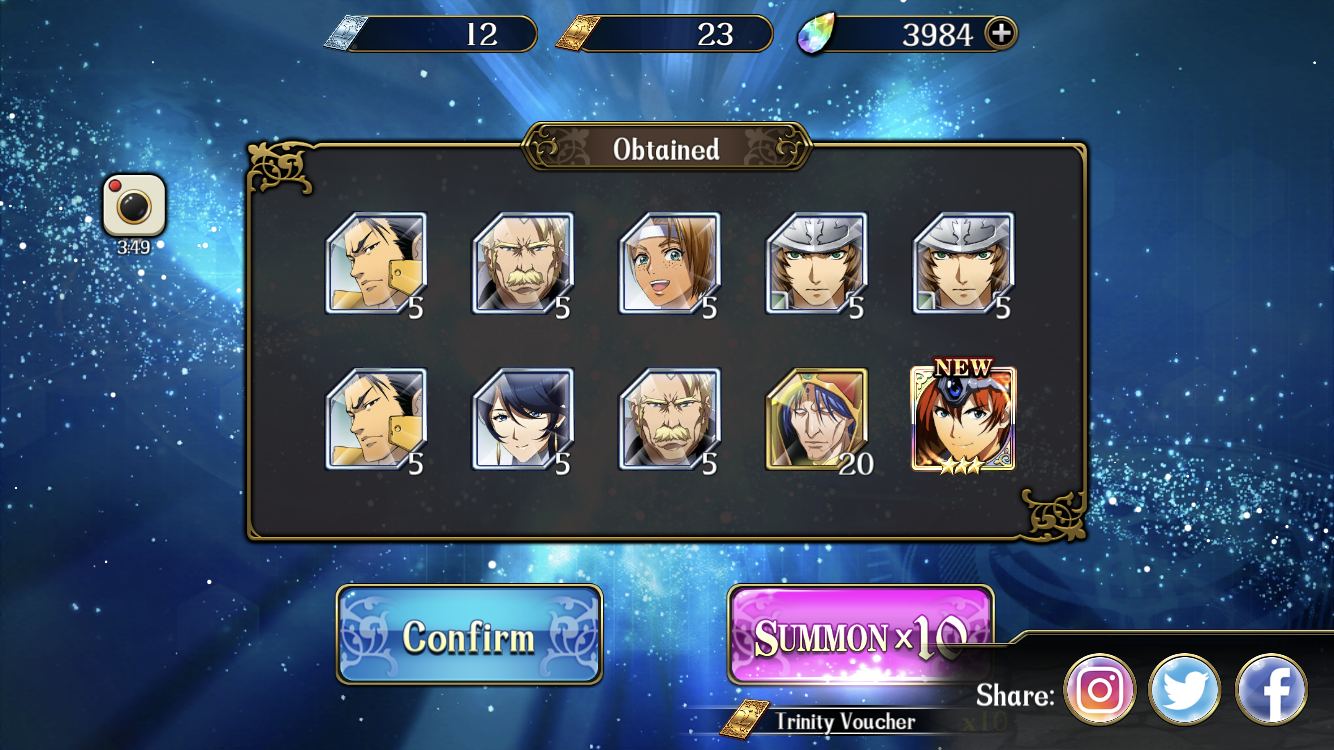Tap the silver ticket icon at top
Image resolution: width=1334 pixels, height=750 pixels.
click(346, 34)
